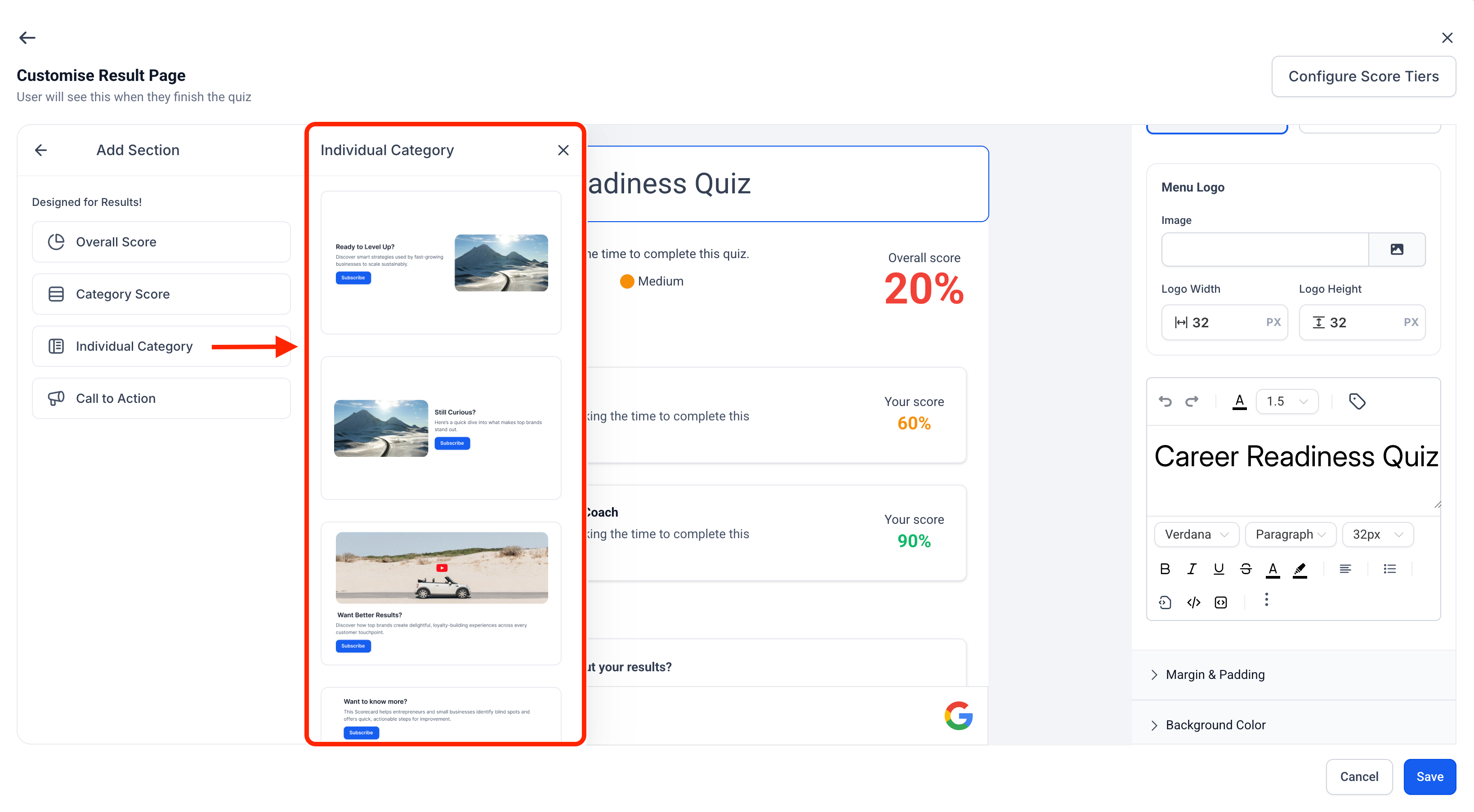Apply Strikethrough to the text
This screenshot has height=812, width=1474.
pyautogui.click(x=1246, y=569)
